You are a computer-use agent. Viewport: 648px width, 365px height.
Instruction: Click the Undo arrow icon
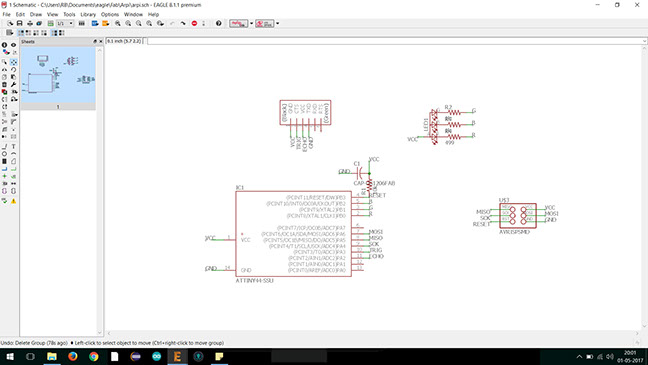[172, 24]
